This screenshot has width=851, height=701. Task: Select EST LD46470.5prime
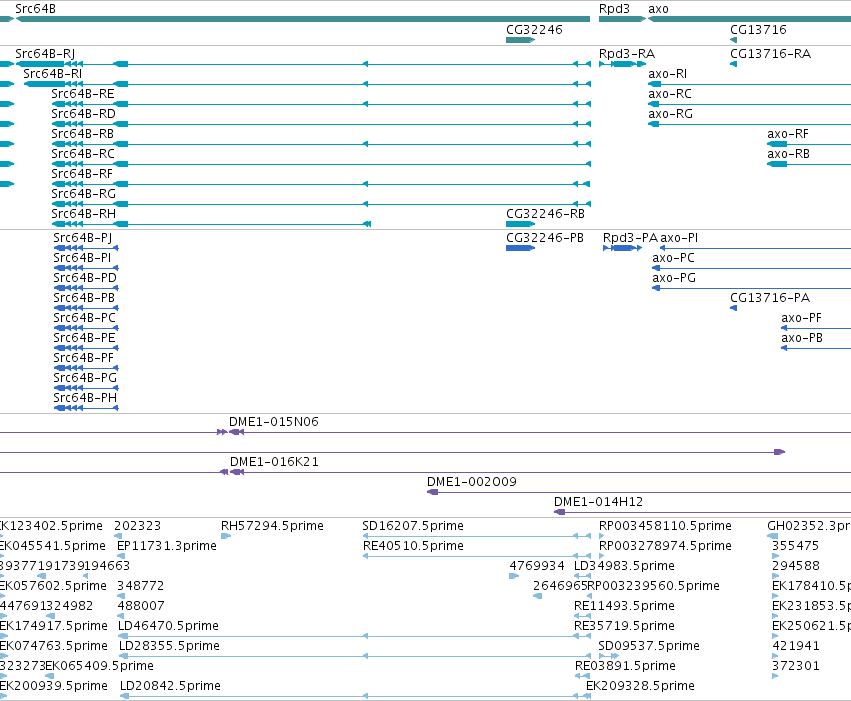168,626
